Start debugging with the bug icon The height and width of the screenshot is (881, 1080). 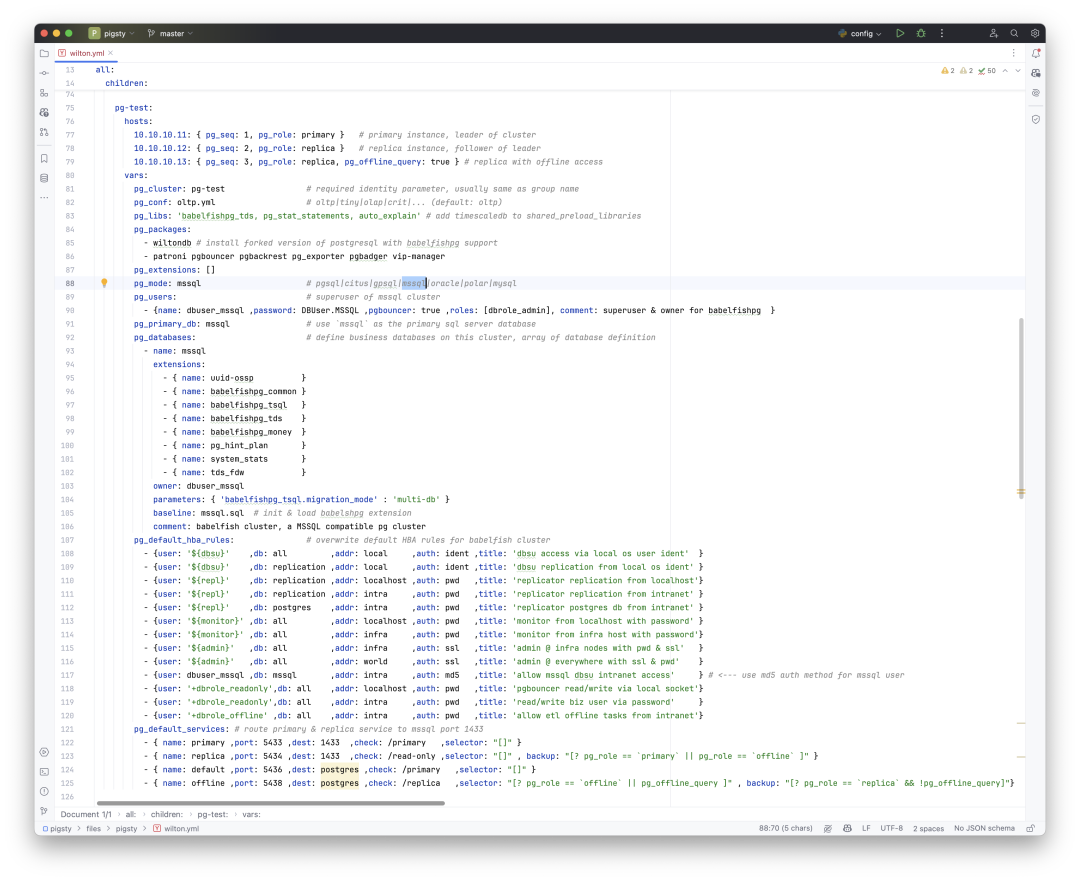click(921, 33)
